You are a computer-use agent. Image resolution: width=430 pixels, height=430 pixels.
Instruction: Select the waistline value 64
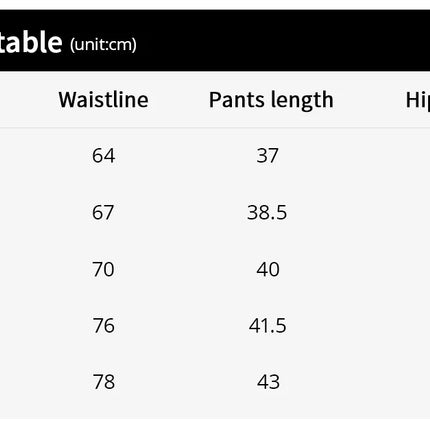(104, 156)
